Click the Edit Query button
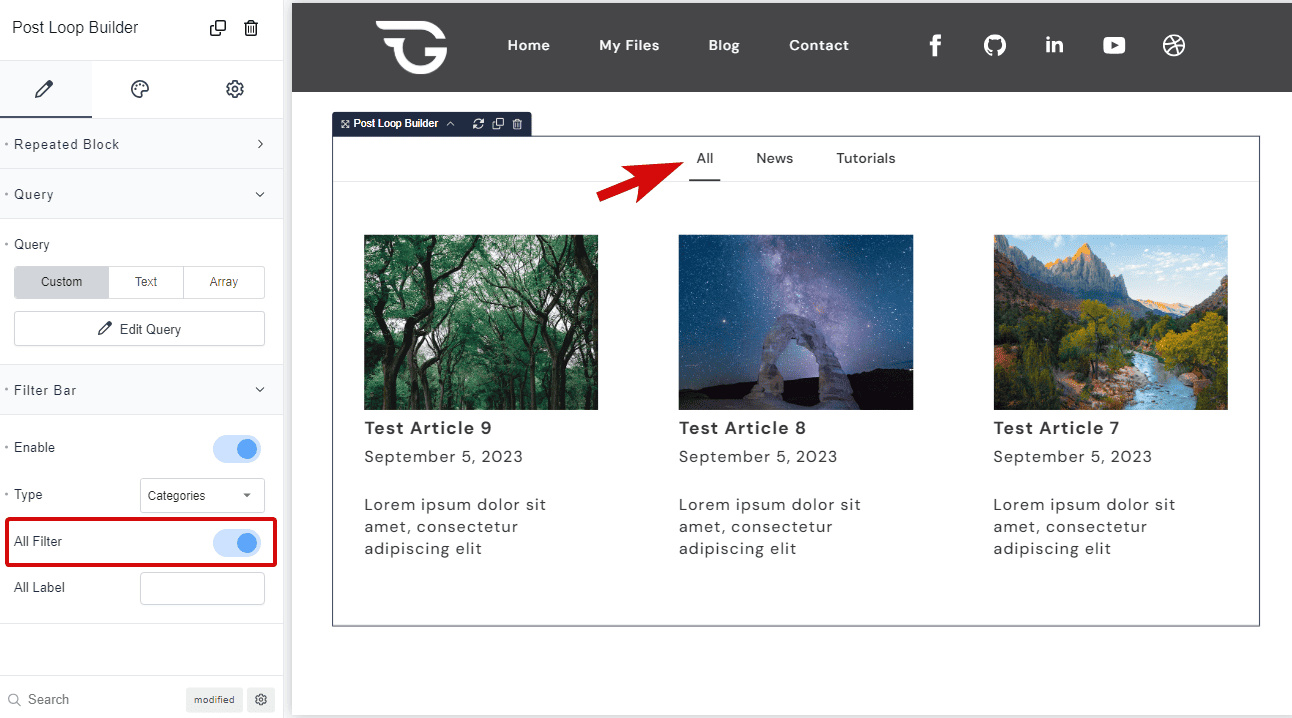This screenshot has height=718, width=1292. point(139,329)
